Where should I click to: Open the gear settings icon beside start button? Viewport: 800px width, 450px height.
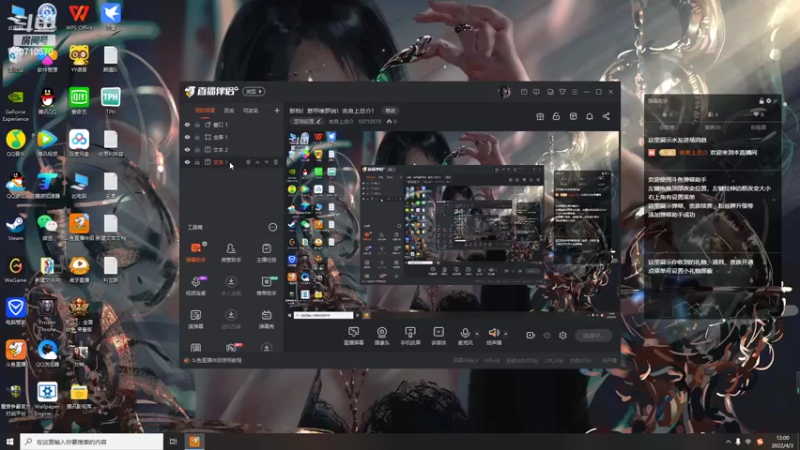[x=563, y=335]
